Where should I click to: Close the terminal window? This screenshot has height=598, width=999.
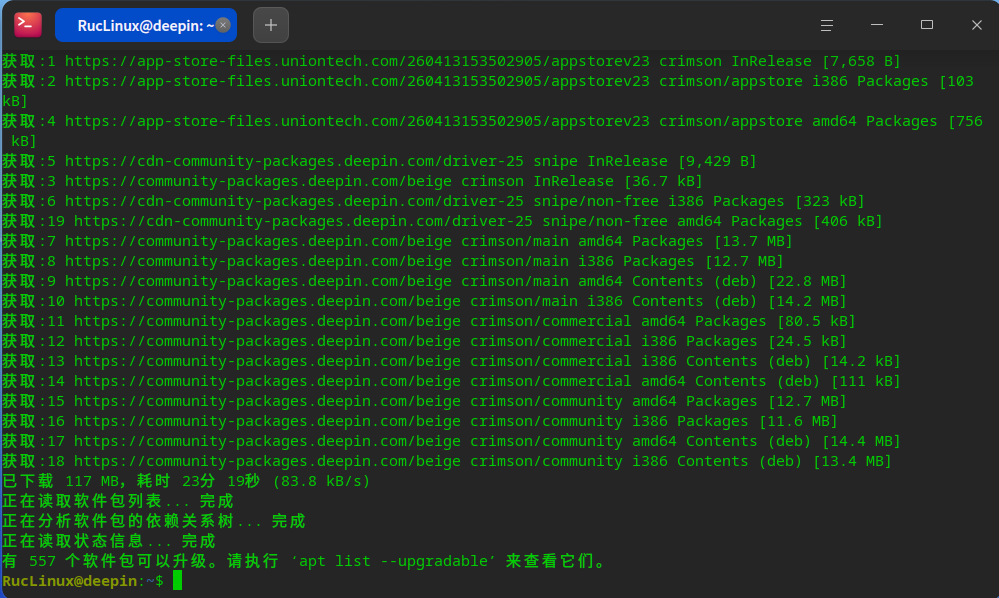pos(977,25)
